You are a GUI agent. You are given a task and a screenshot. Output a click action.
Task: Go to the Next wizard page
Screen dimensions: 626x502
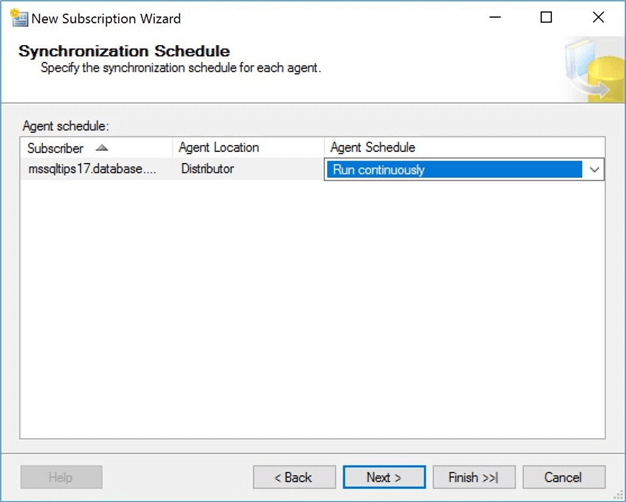[384, 477]
